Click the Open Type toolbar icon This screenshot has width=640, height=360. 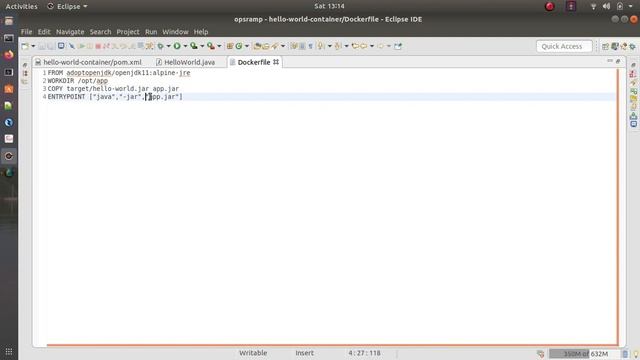tap(257, 46)
